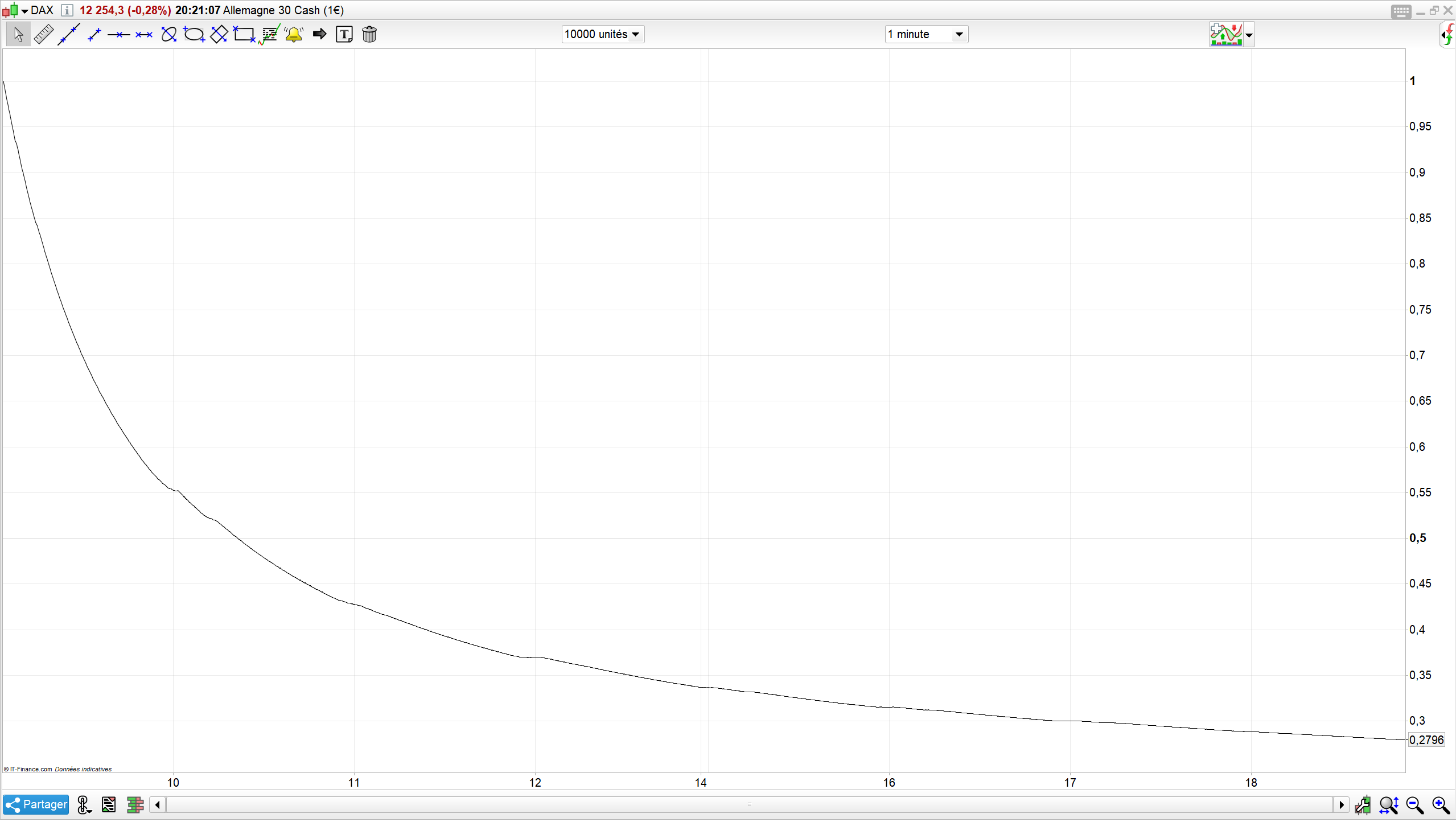The image size is (1456, 822).
Task: Open the 10000 unités dropdown
Action: coord(602,35)
